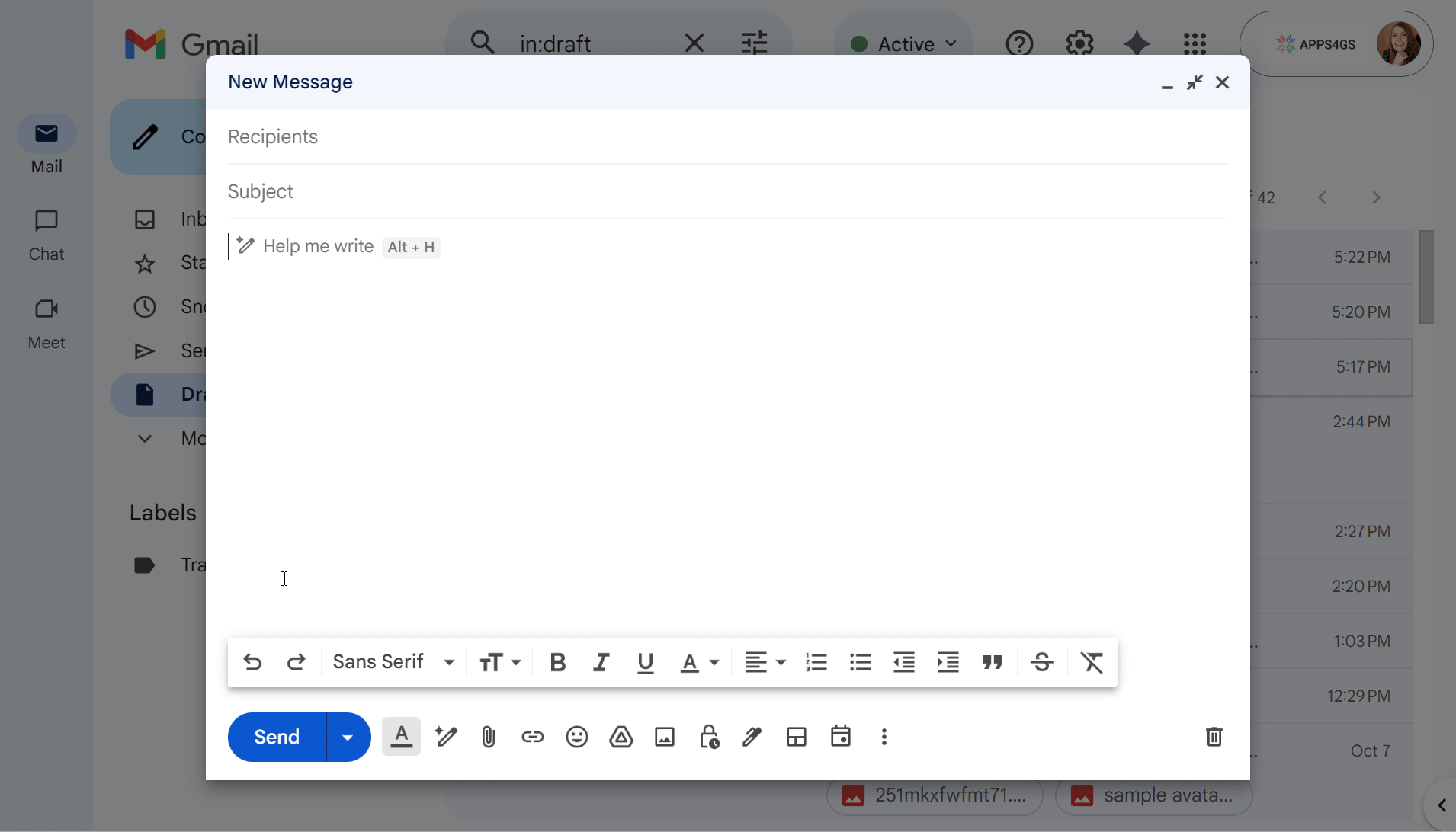Open the text color picker

(x=699, y=662)
